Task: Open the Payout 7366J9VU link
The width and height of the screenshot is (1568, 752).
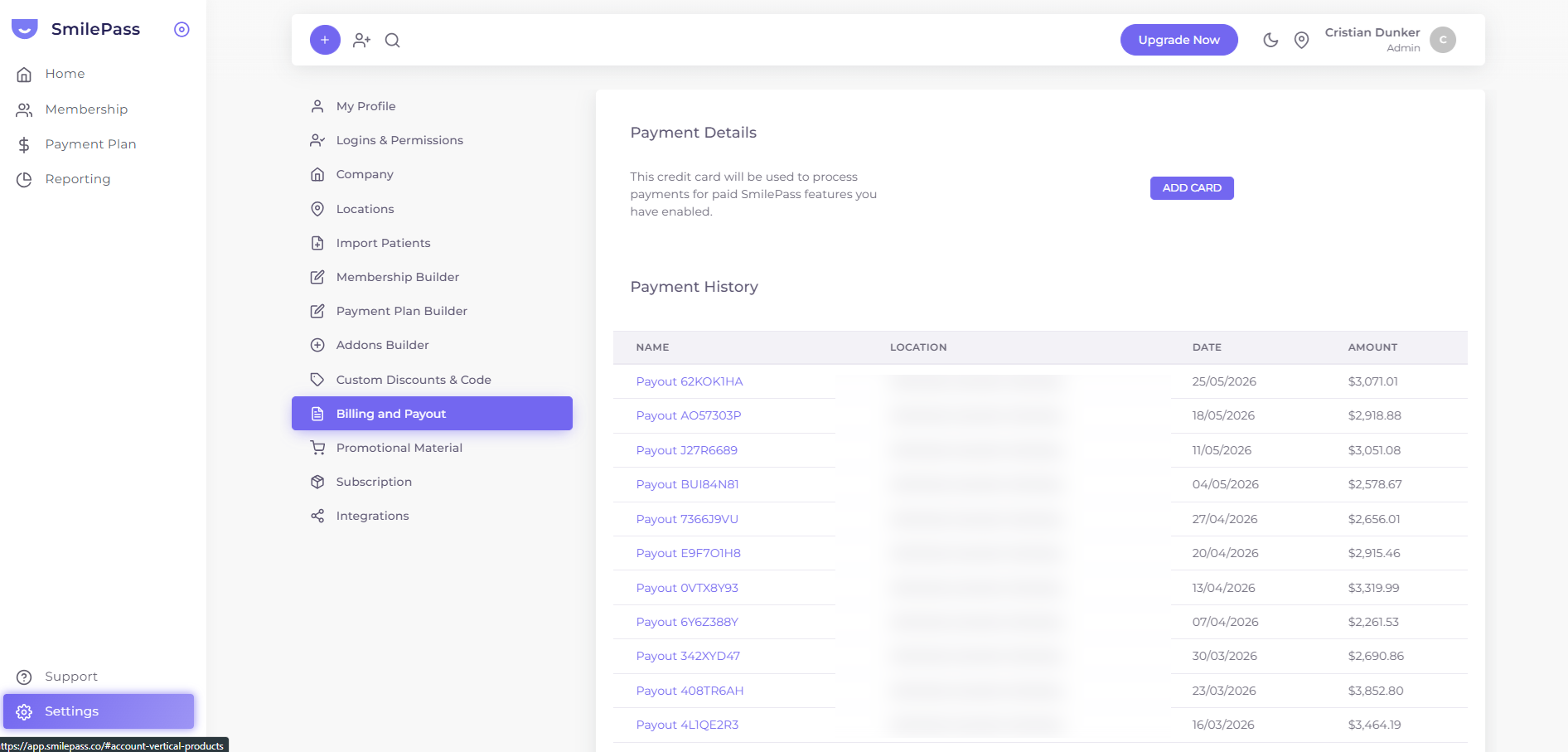Action: tap(687, 519)
